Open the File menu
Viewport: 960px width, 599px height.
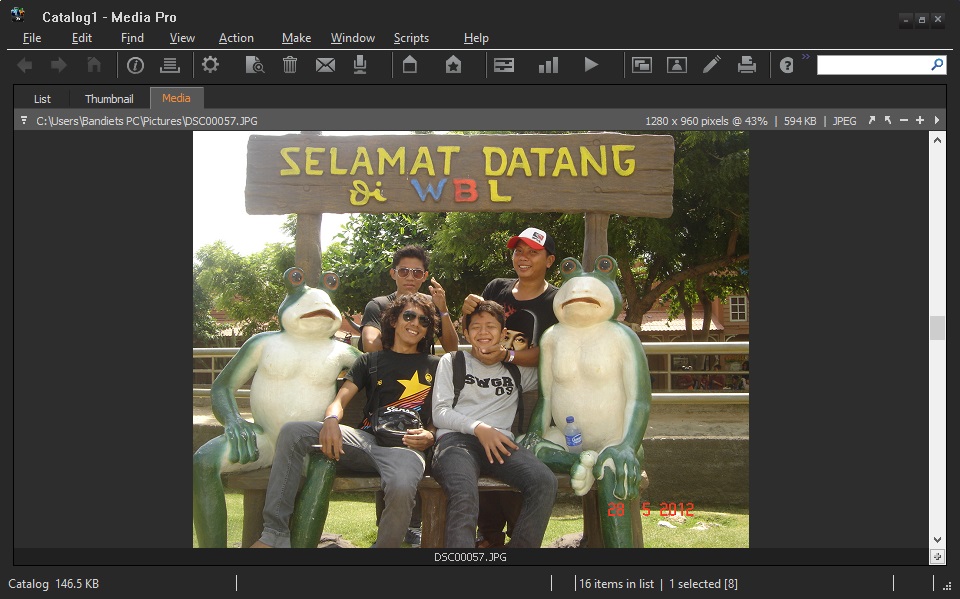(32, 38)
